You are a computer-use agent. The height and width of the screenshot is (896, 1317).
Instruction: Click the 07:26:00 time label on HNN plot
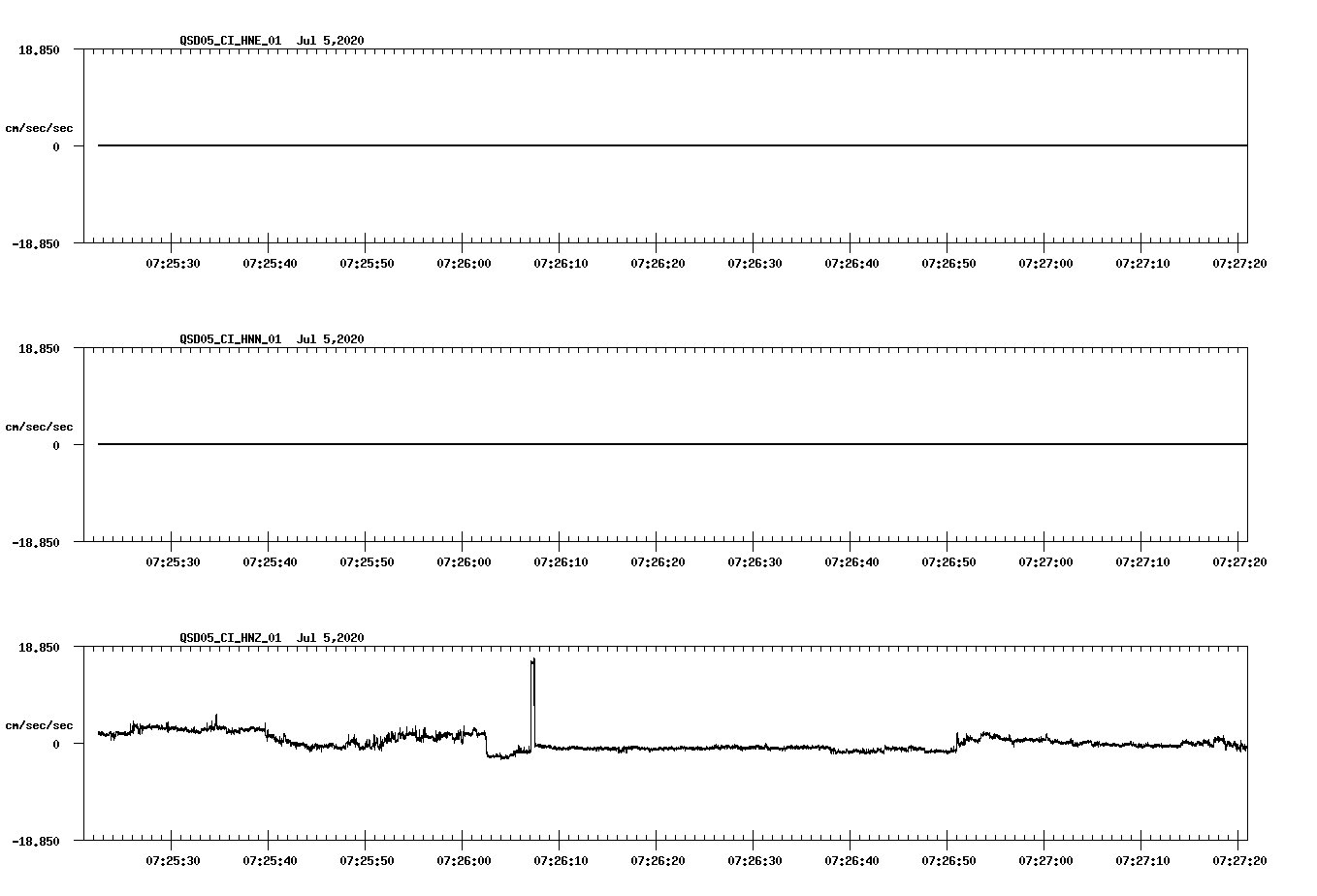(464, 561)
